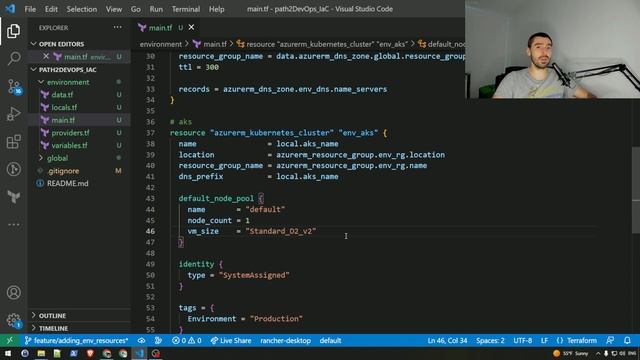The width and height of the screenshot is (640, 360).
Task: Click weather widget 55°F Sunny
Action: coord(571,353)
